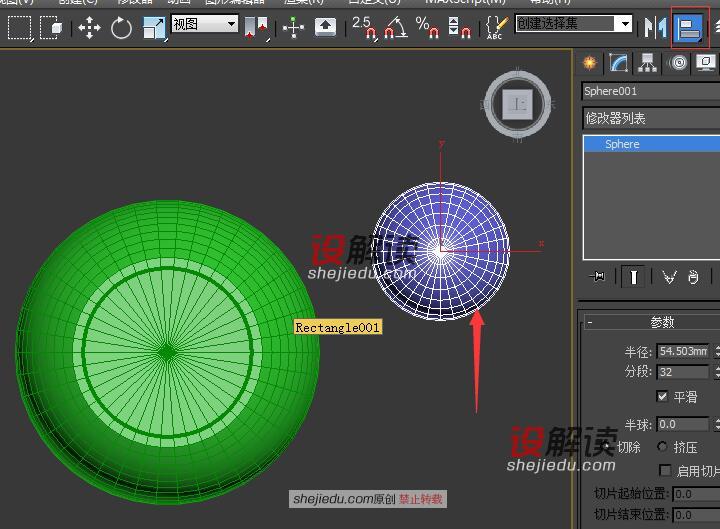Screen dimensions: 720x529
Task: Activate the Select and Move tool
Action: click(89, 28)
